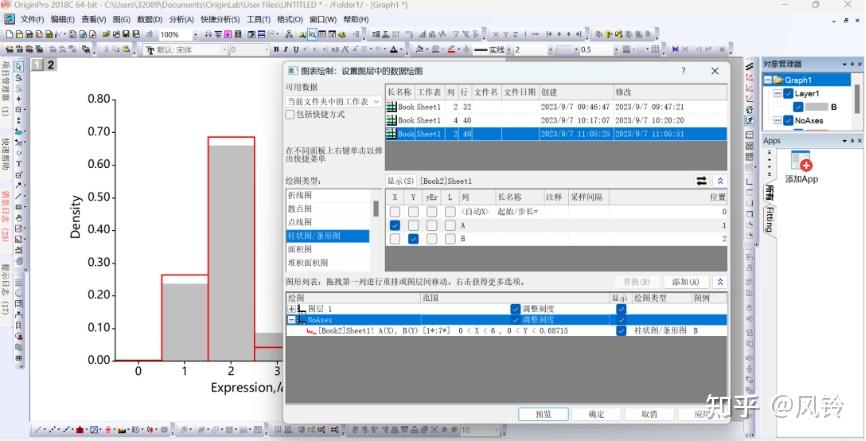Select the Text tool T in left toolbar
866x441 pixels.
19,164
